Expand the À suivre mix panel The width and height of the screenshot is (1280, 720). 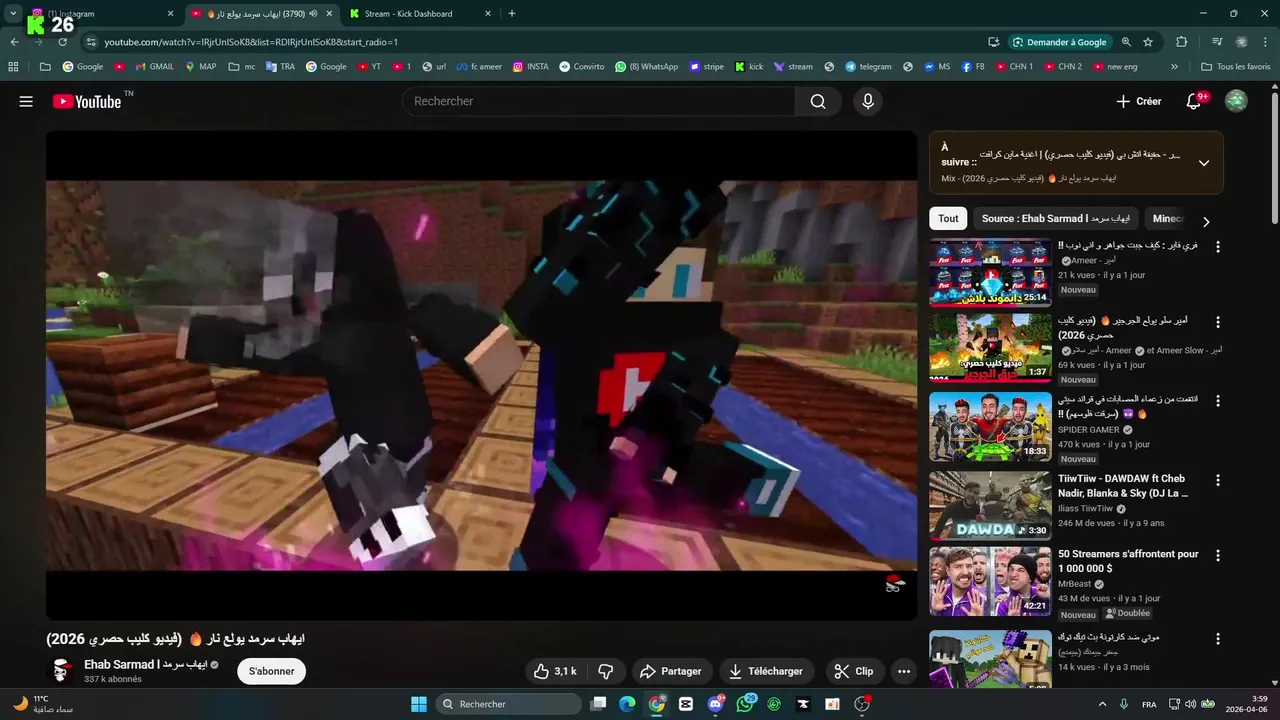[x=1204, y=163]
